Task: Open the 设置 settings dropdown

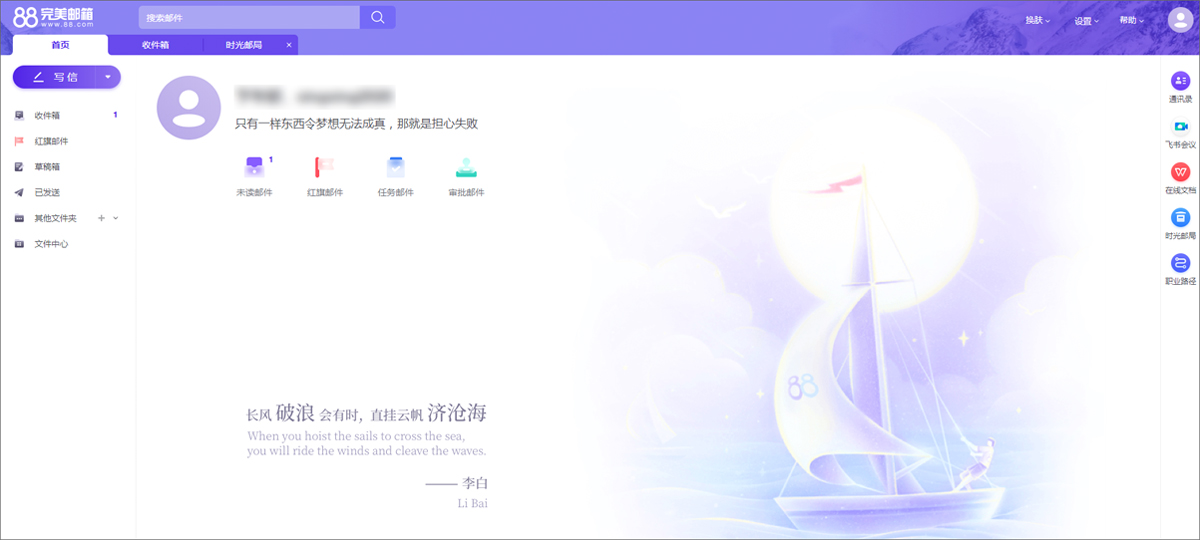Action: (1086, 21)
